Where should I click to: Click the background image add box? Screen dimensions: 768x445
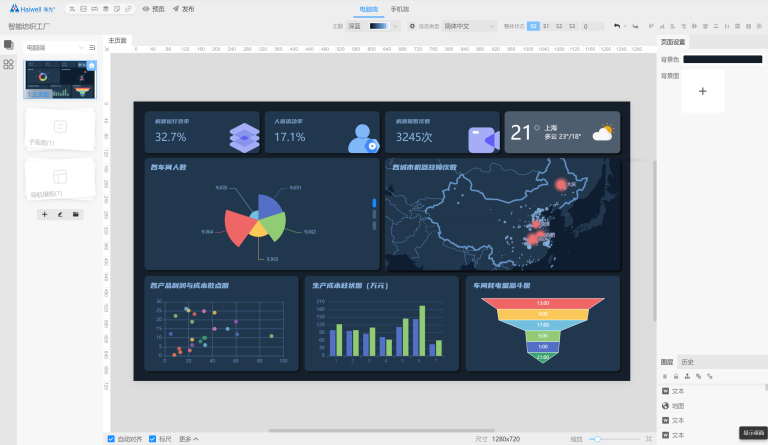pos(702,91)
